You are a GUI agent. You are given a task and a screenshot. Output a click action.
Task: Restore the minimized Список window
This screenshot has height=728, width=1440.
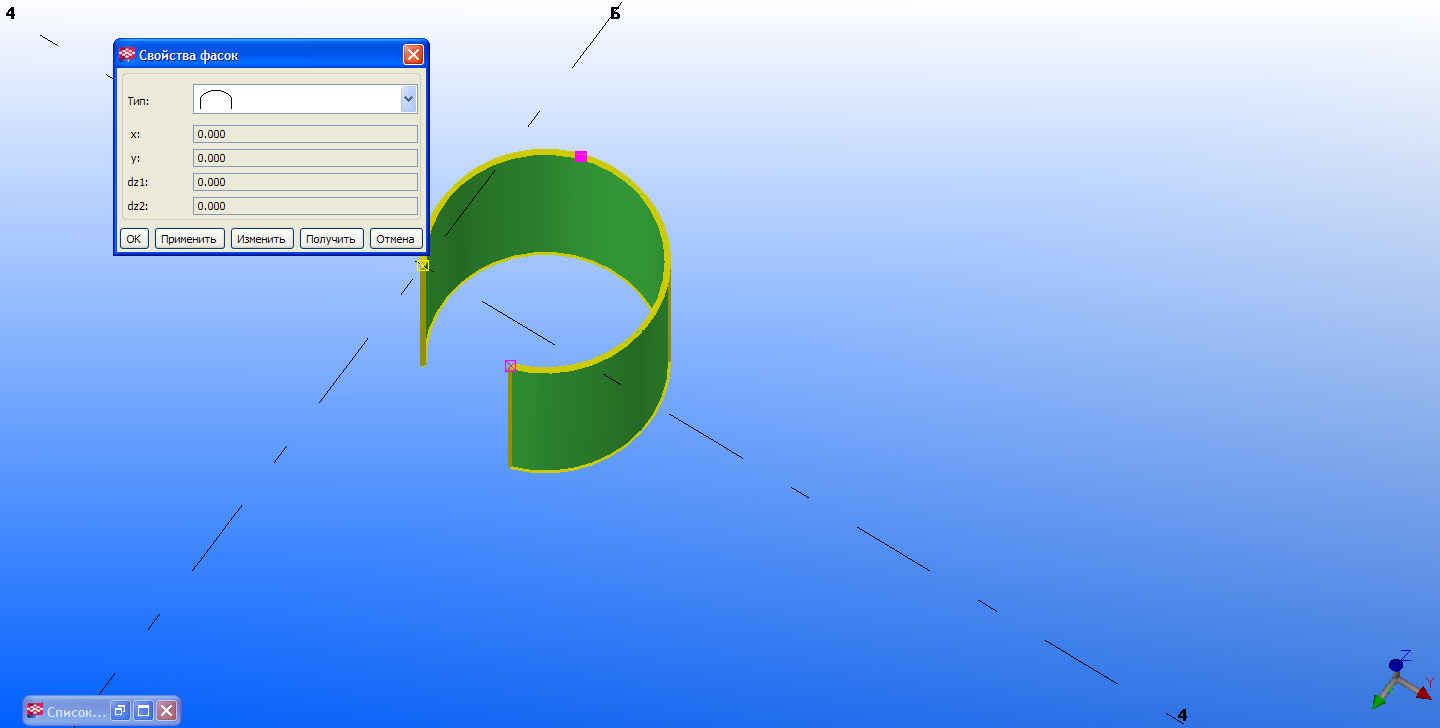pos(120,711)
